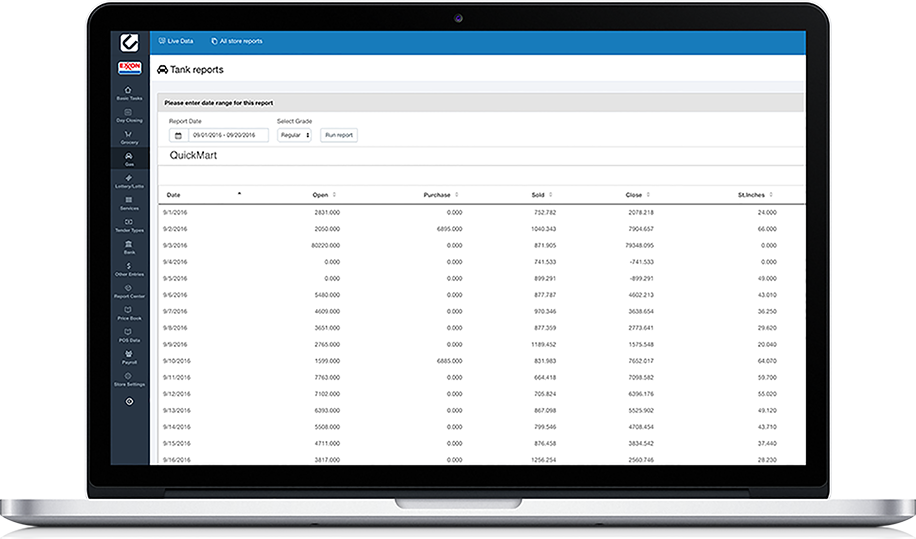The width and height of the screenshot is (916, 539).
Task: Open the Select Grade dropdown
Action: (x=294, y=135)
